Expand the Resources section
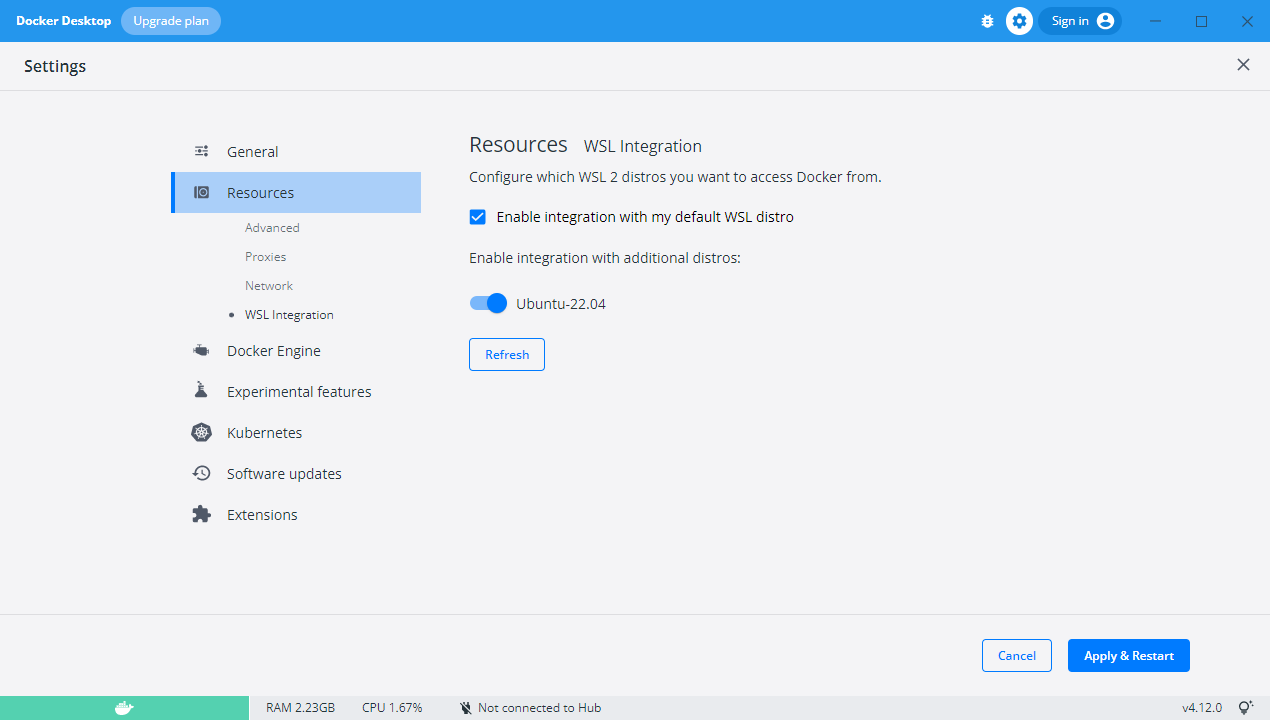1270x720 pixels. pyautogui.click(x=260, y=192)
